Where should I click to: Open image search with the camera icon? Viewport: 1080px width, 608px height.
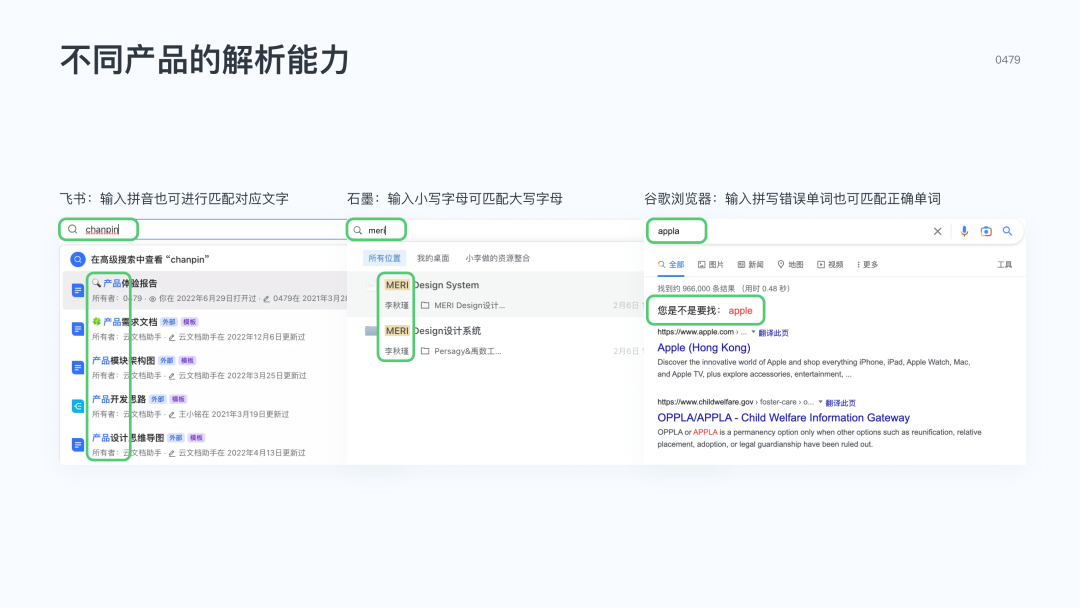click(986, 231)
